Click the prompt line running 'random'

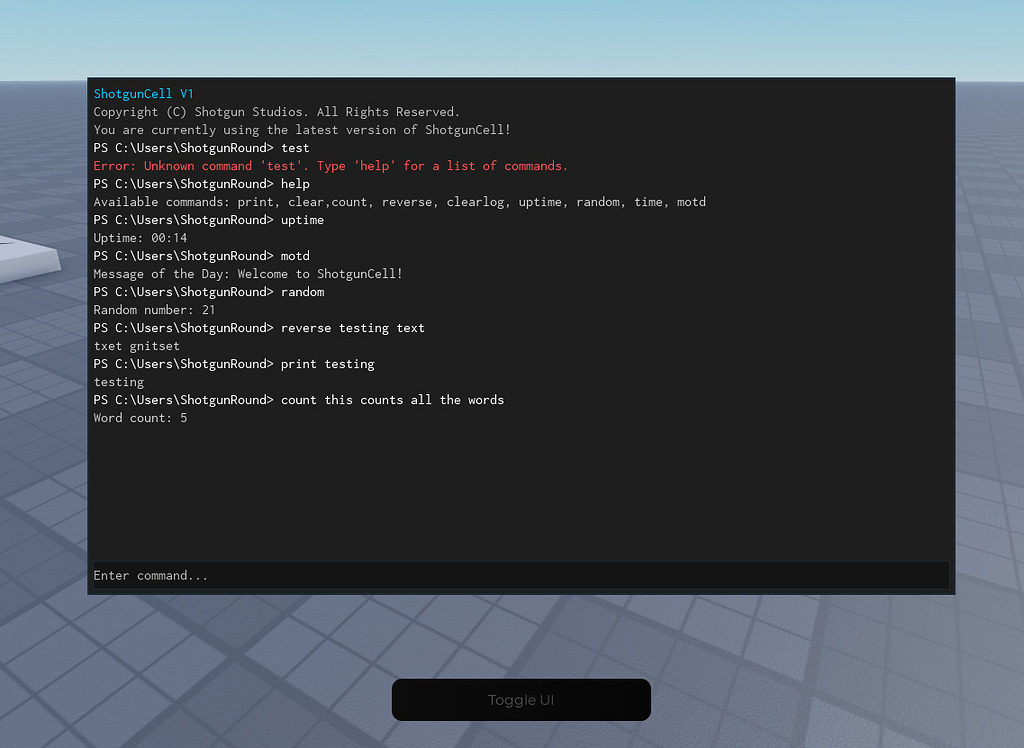(209, 292)
